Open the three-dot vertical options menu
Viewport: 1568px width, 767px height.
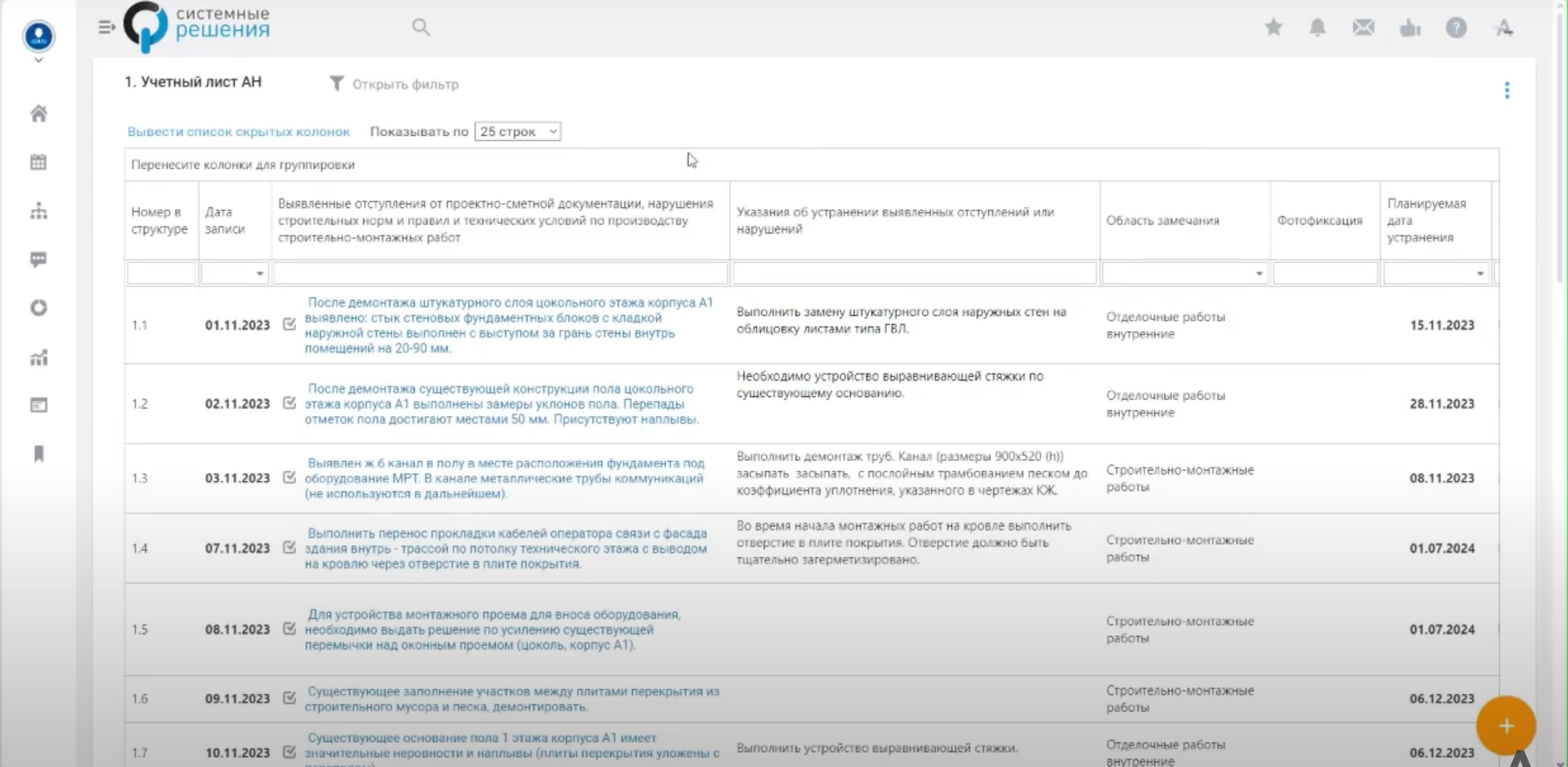[1507, 91]
